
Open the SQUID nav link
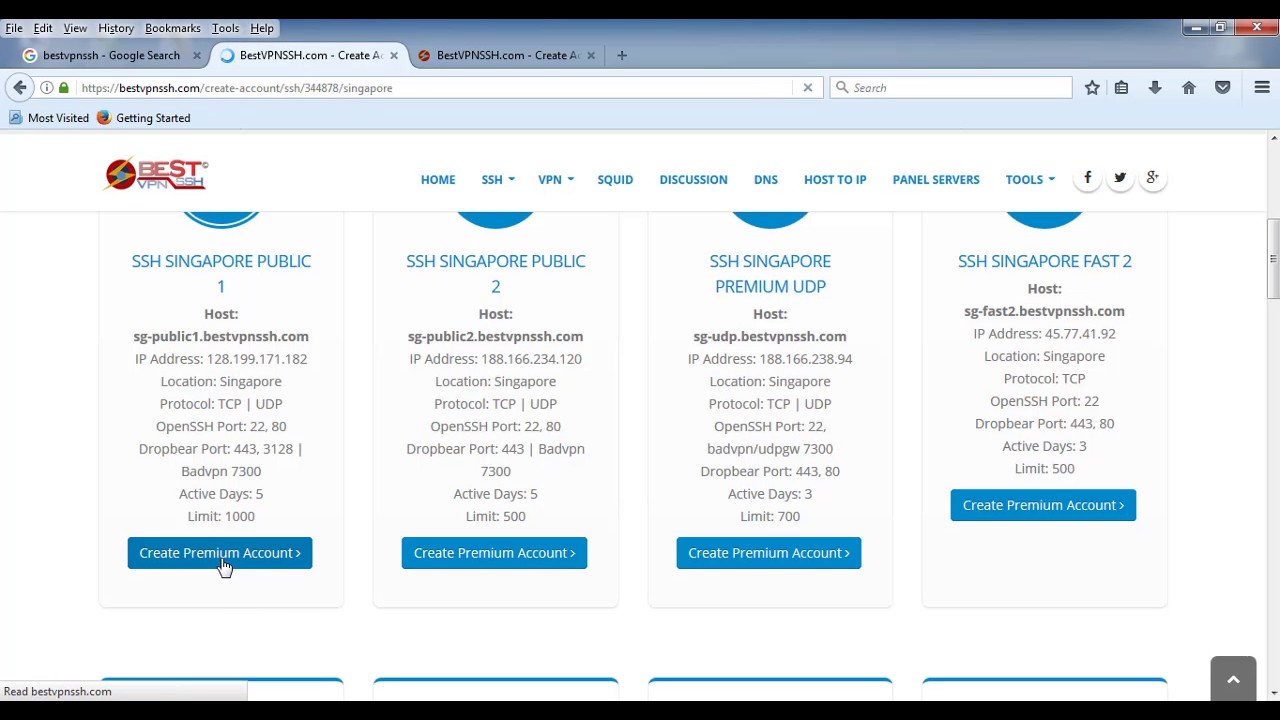[615, 180]
